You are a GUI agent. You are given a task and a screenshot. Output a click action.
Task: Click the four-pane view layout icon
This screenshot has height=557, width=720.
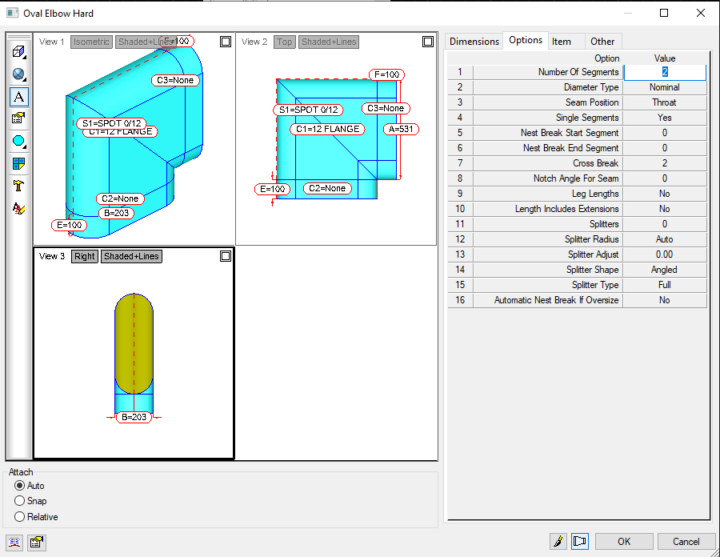click(x=19, y=163)
